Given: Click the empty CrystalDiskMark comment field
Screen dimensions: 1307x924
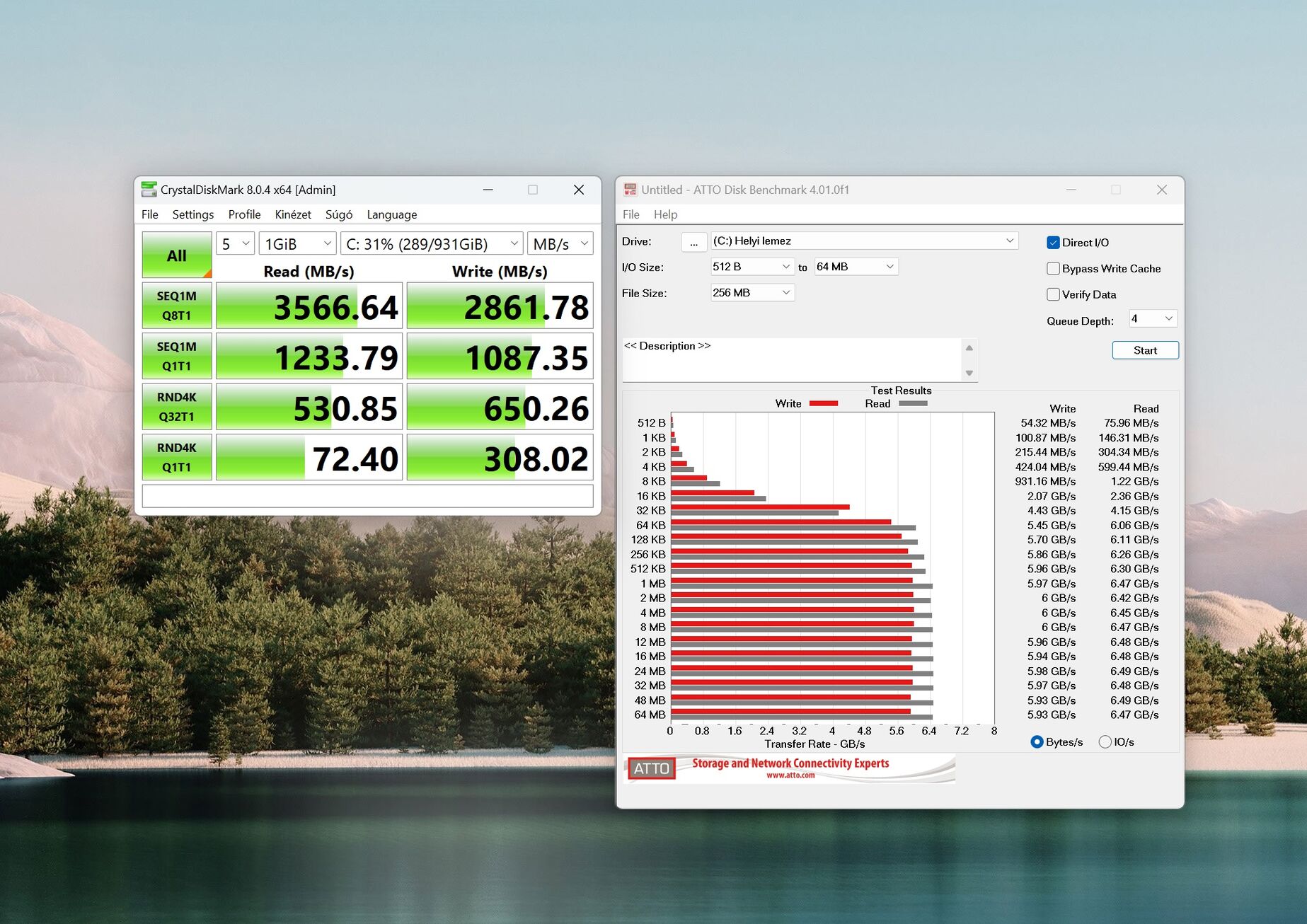Looking at the screenshot, I should pos(367,496).
